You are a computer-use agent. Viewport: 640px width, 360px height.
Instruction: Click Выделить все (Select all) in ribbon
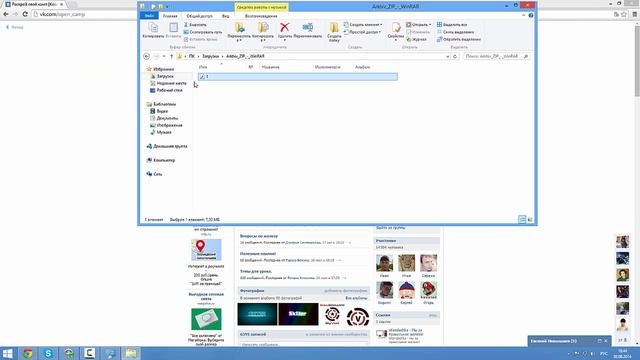452,24
